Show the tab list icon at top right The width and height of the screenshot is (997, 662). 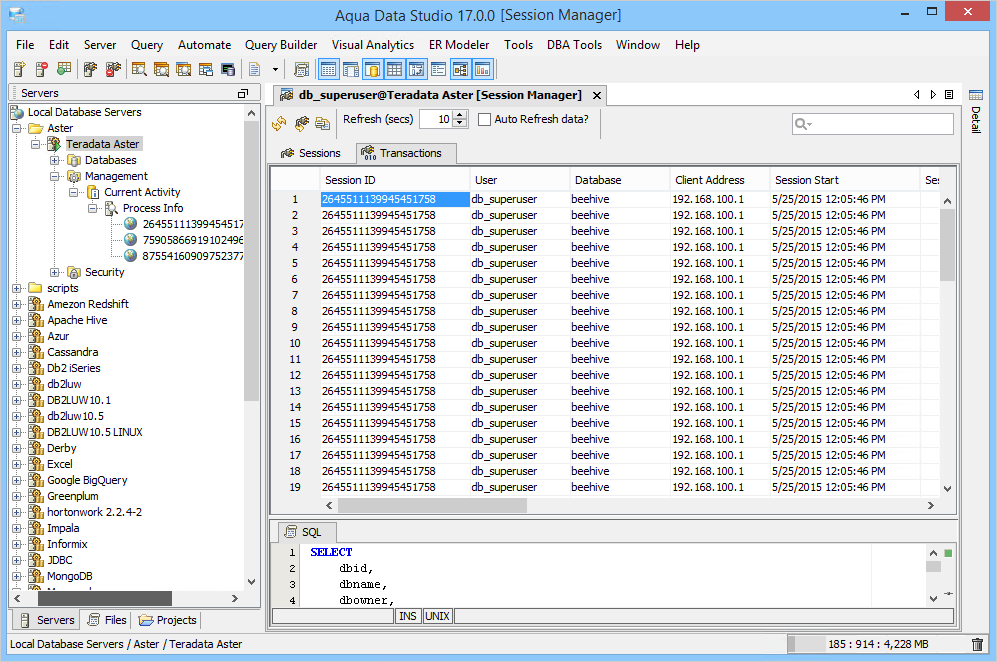coord(949,94)
